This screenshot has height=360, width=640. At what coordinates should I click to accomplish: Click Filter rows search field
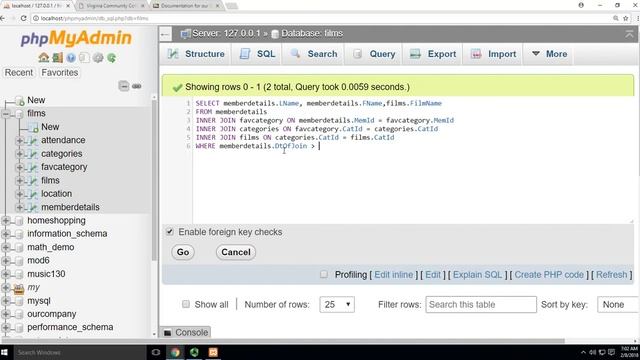(481, 304)
